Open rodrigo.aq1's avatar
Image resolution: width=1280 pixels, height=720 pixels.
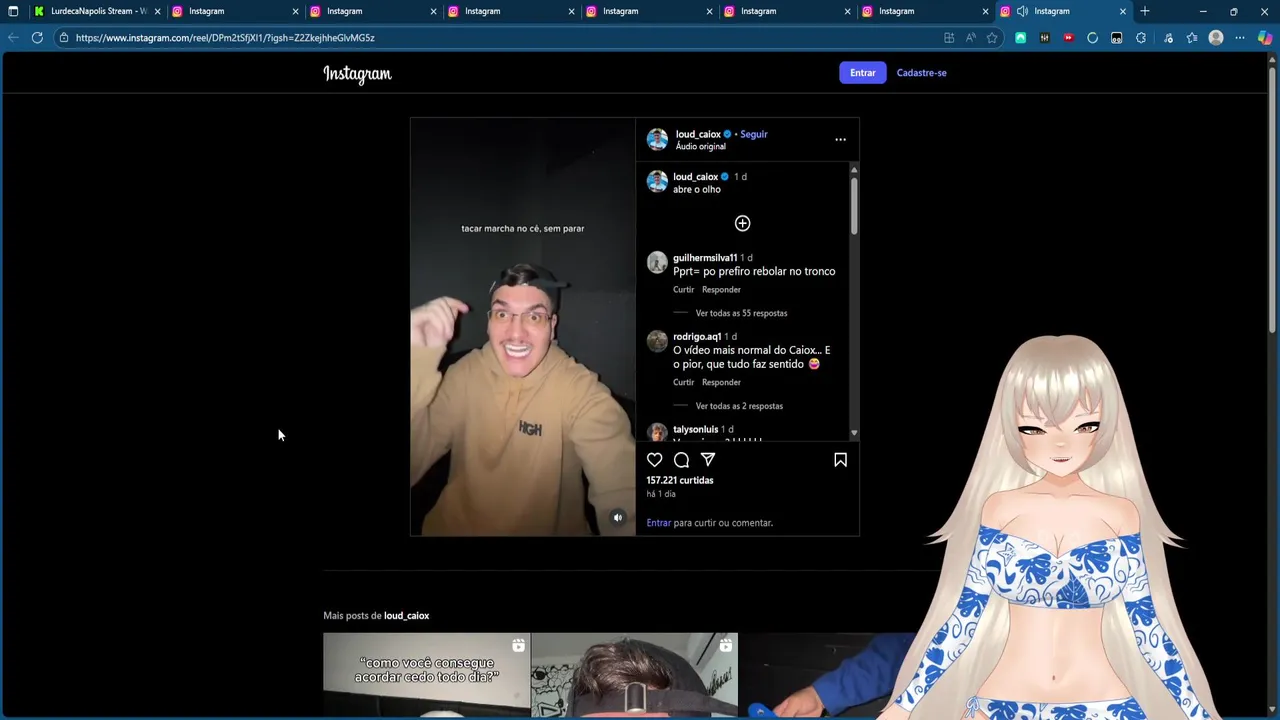click(657, 341)
